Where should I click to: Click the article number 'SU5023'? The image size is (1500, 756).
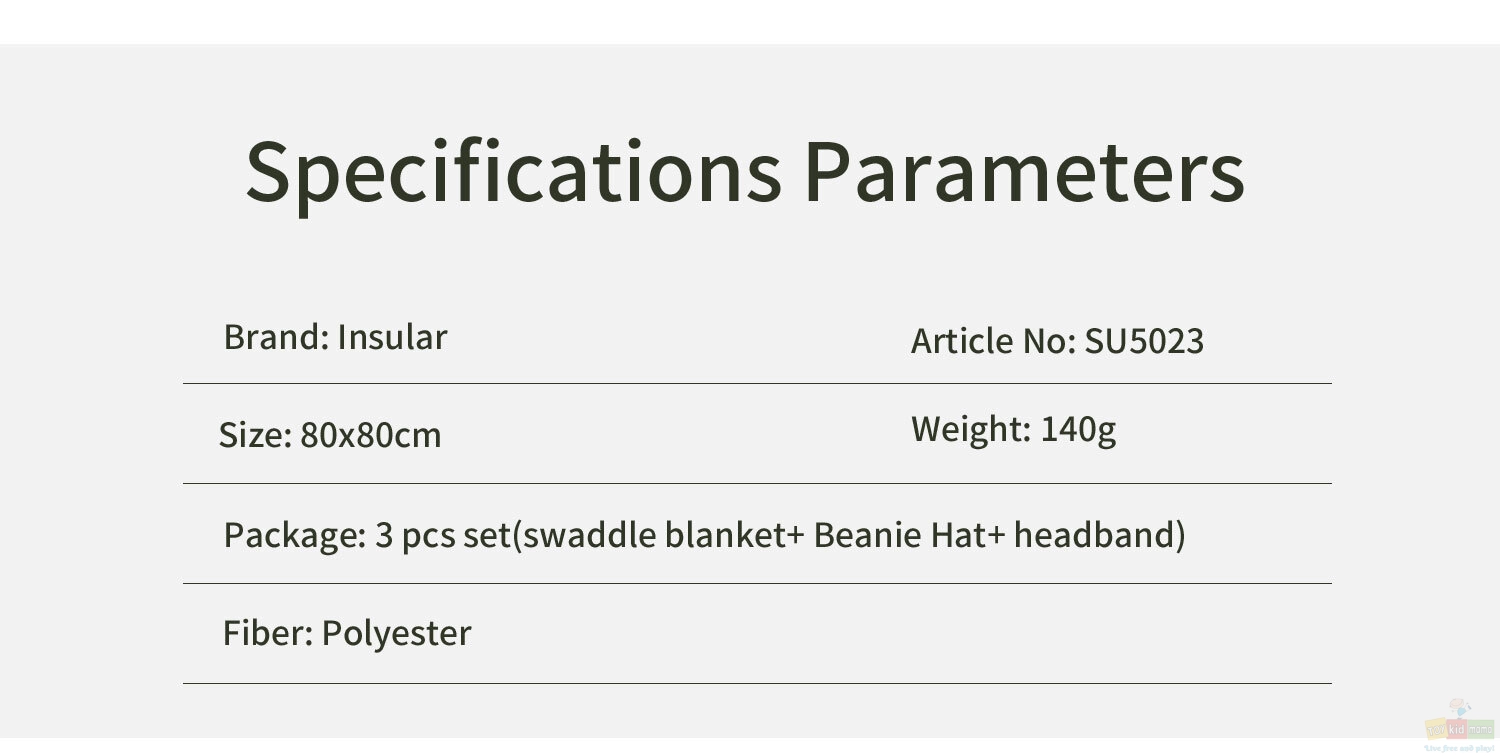[x=1144, y=341]
